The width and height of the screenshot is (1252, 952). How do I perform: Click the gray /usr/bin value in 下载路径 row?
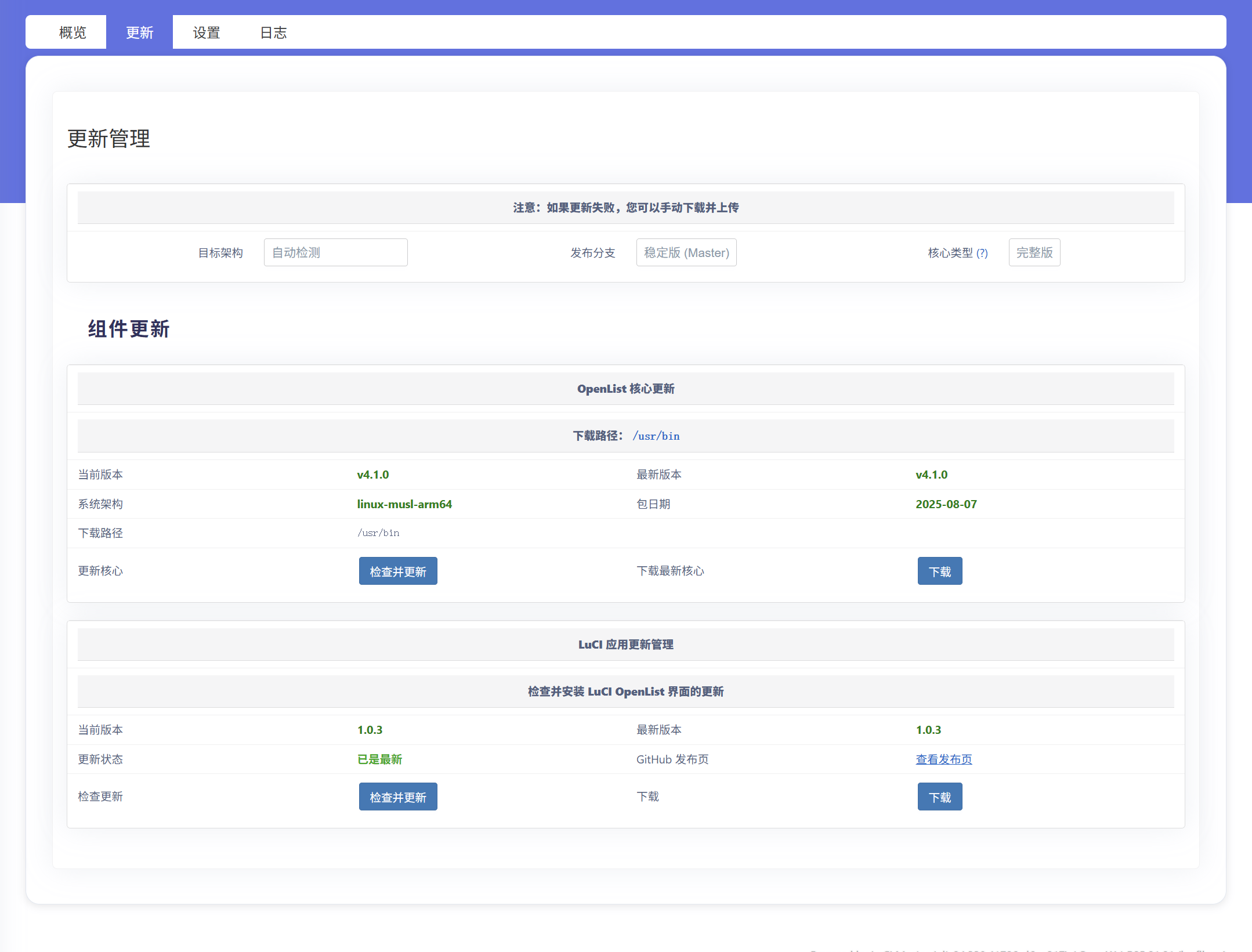coord(378,533)
